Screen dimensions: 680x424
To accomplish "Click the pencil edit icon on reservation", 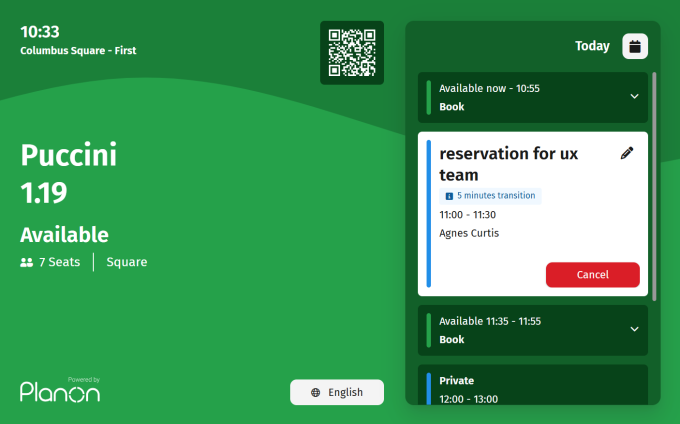I will 627,153.
